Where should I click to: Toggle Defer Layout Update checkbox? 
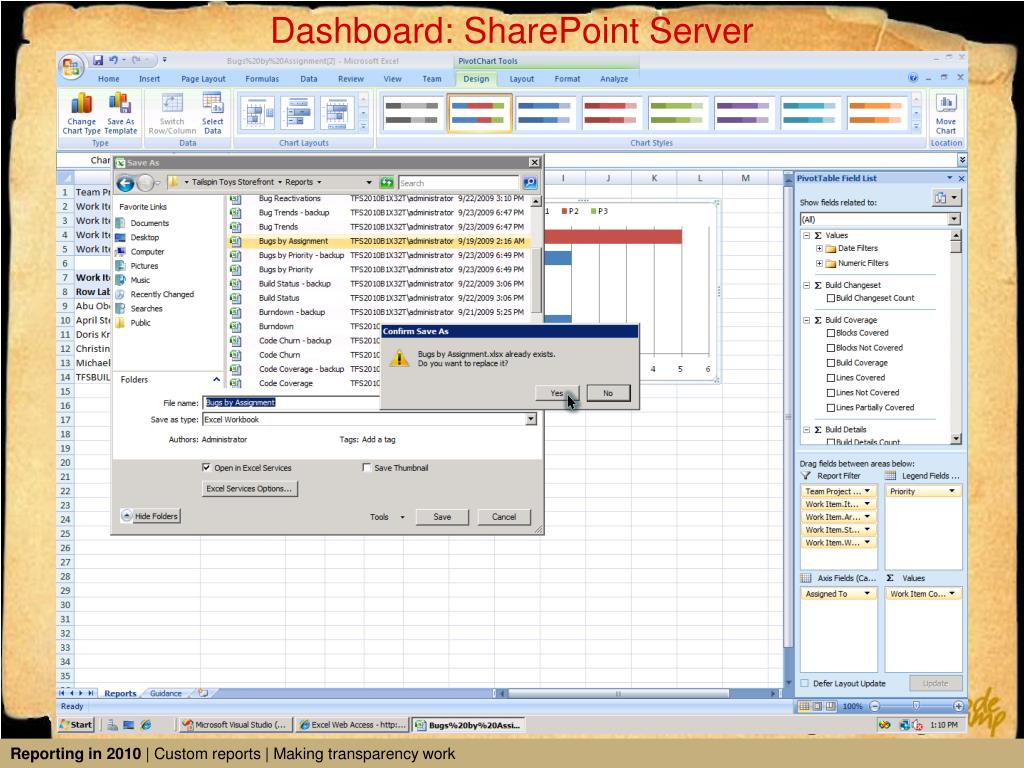[805, 683]
